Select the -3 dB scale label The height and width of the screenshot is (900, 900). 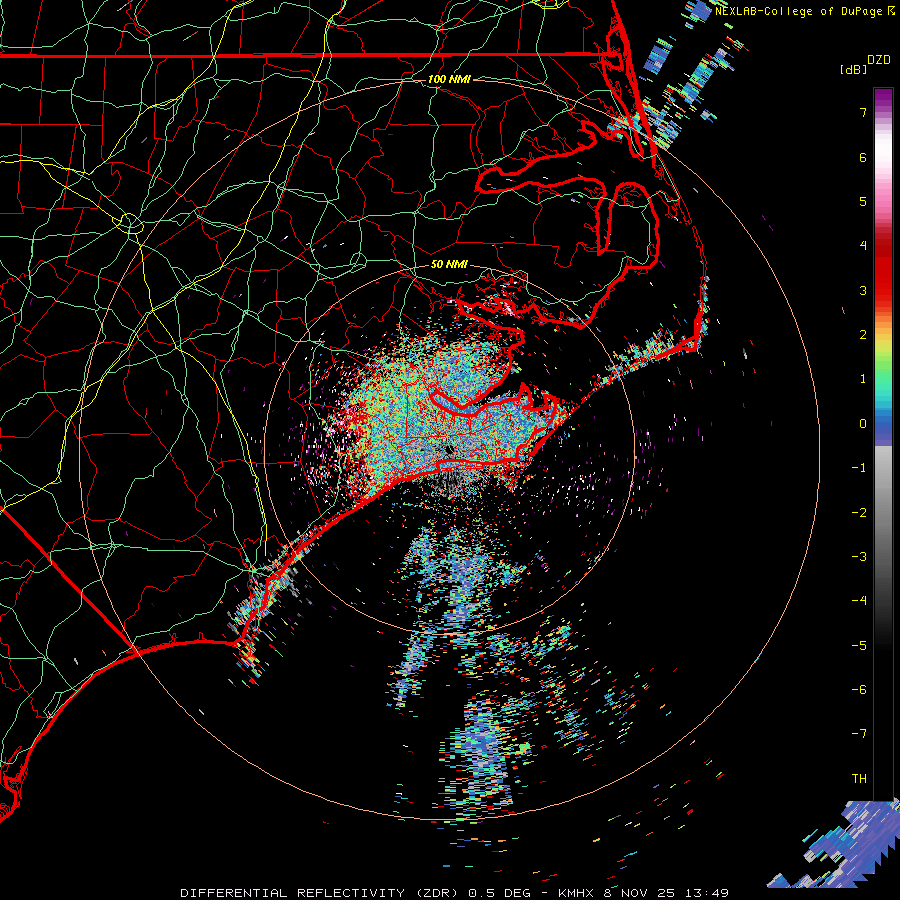859,557
